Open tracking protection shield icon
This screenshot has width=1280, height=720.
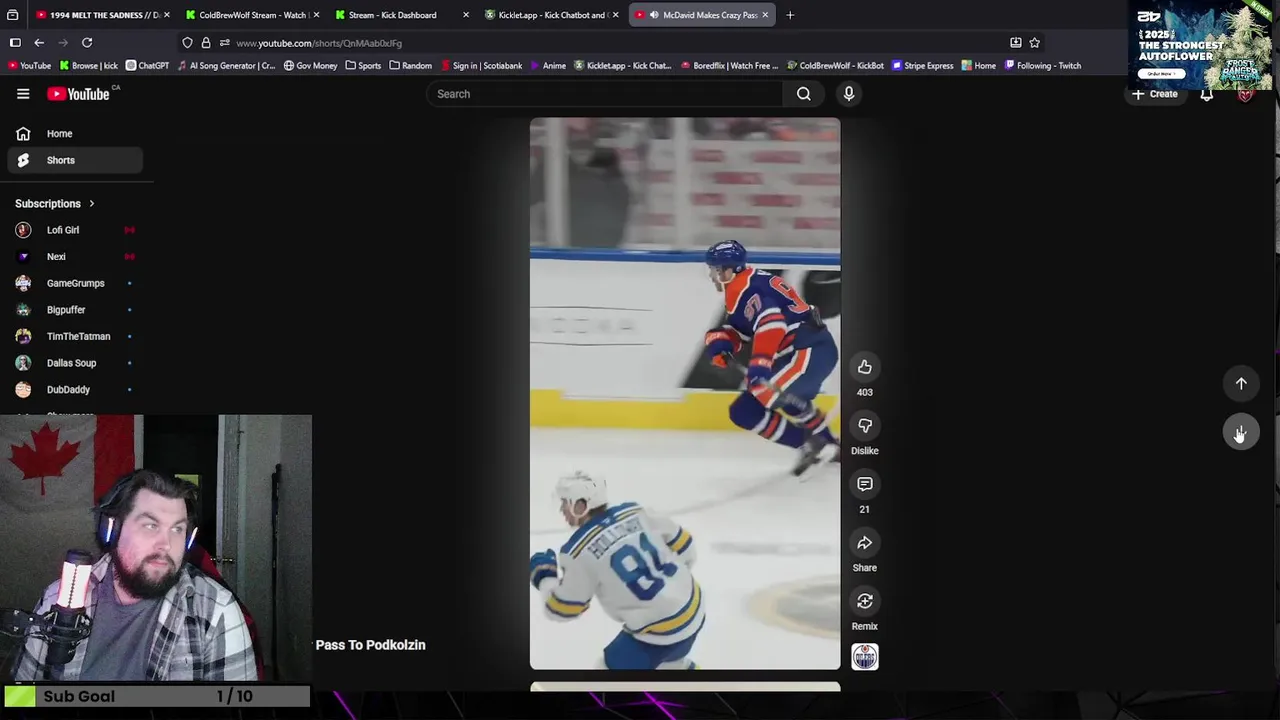coord(187,43)
